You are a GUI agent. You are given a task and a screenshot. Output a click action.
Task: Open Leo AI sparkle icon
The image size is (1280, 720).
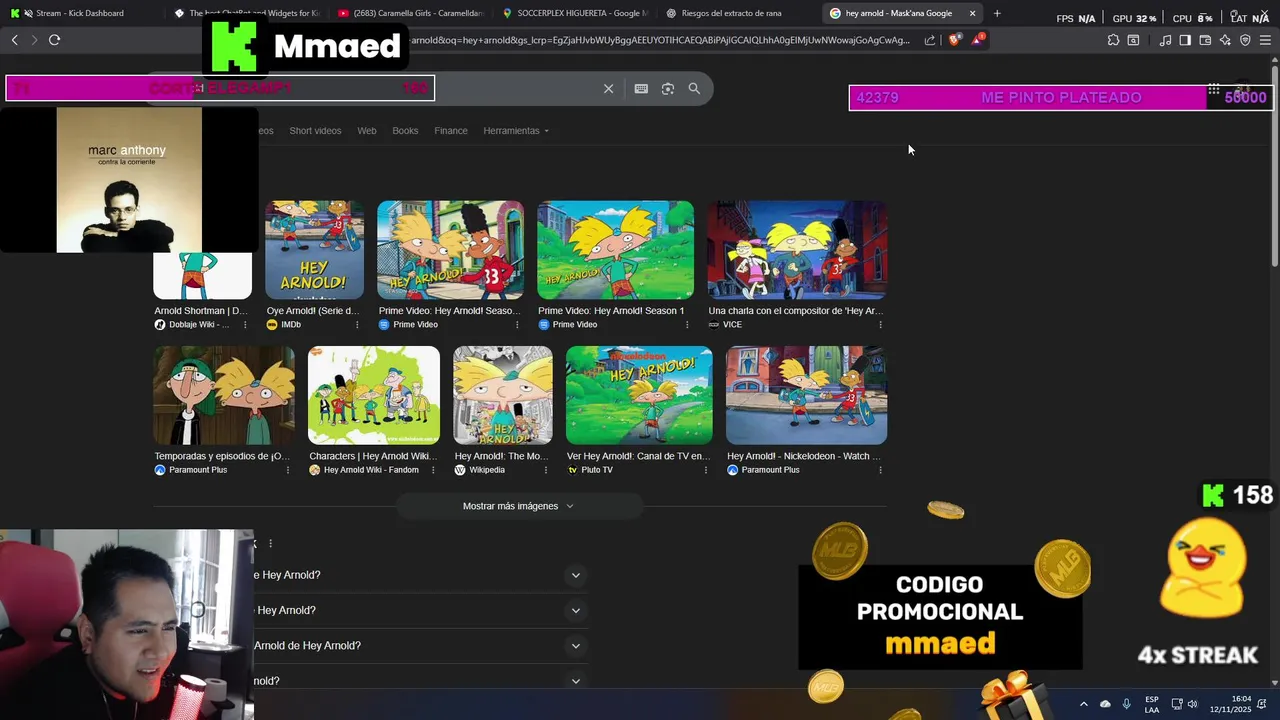tap(1225, 40)
